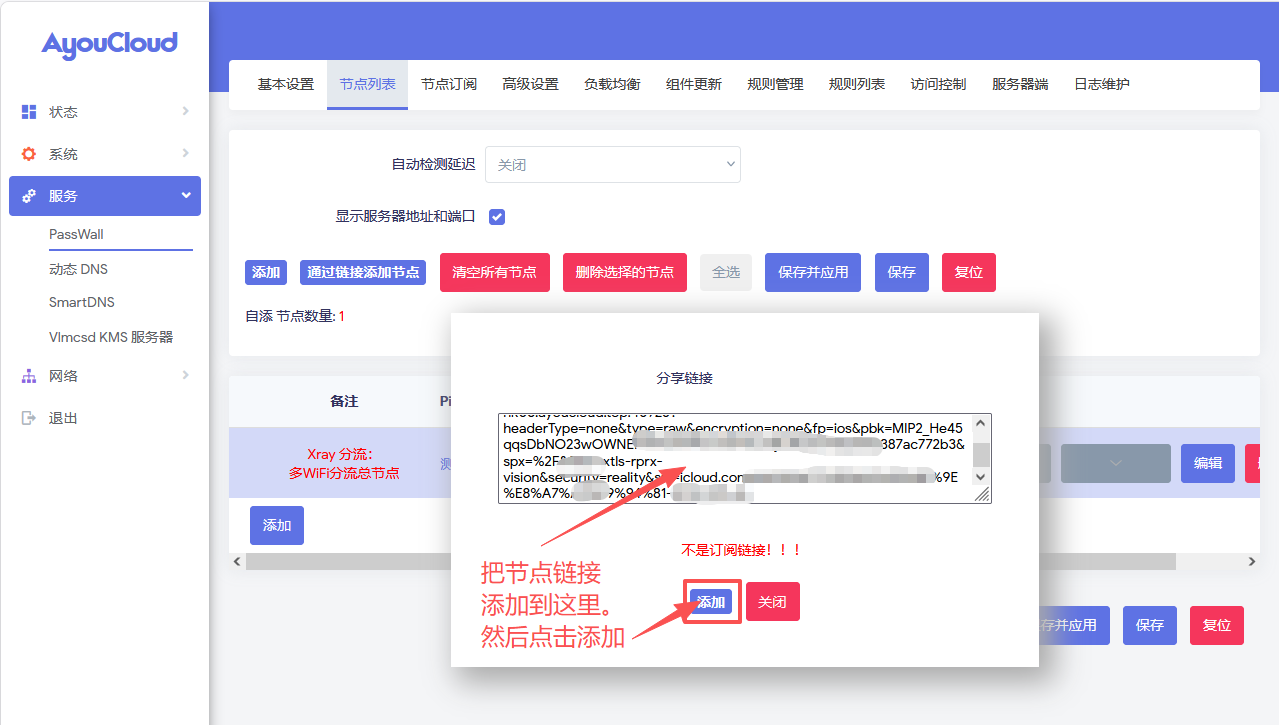This screenshot has height=725, width=1279.
Task: Click inside the 分享链接 text area
Action: pos(736,458)
